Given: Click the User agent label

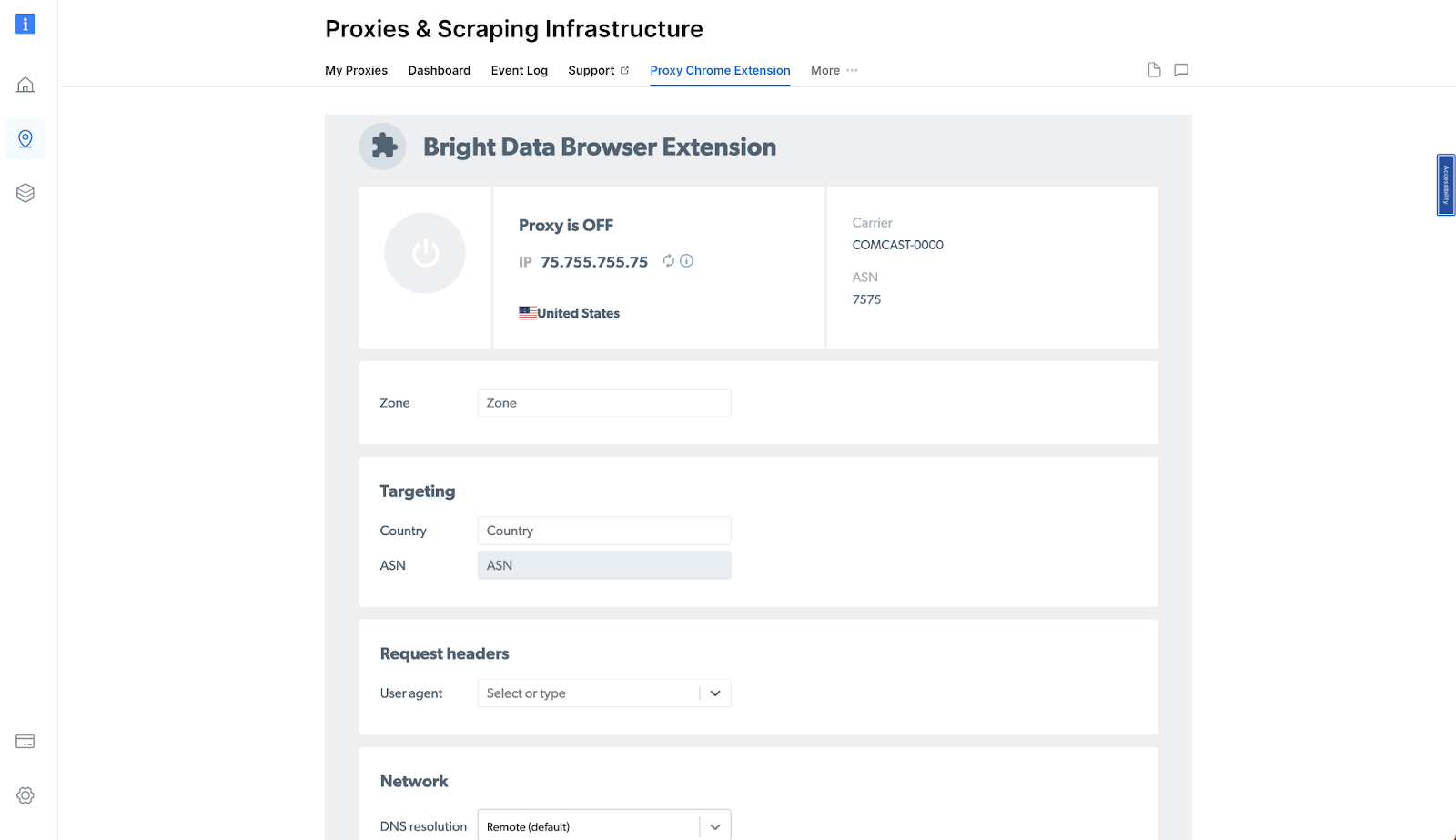Looking at the screenshot, I should point(411,693).
